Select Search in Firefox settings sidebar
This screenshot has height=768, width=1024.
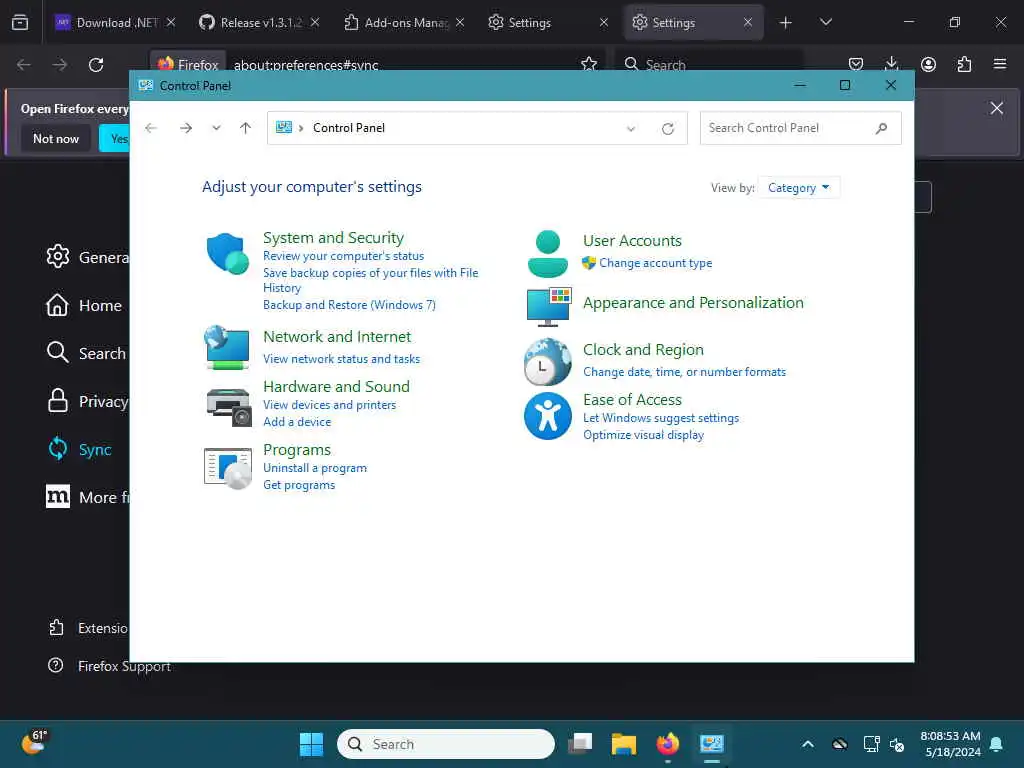86,353
